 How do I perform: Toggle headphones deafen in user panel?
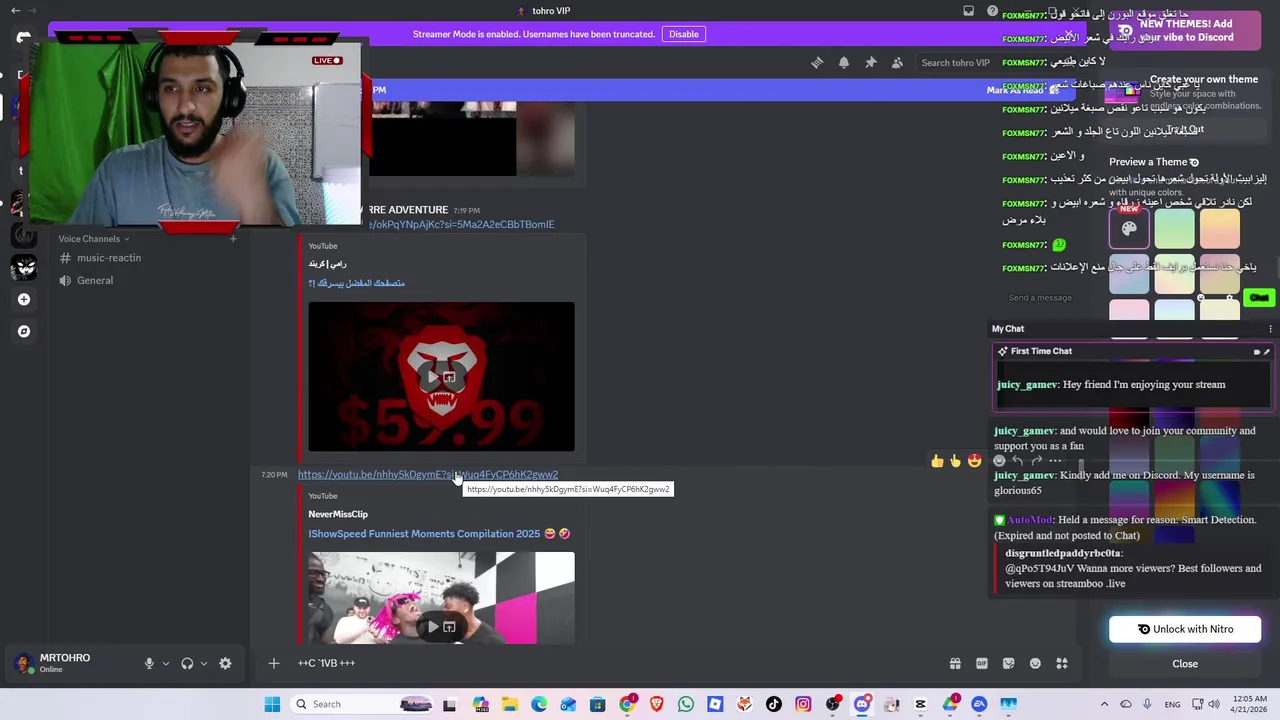187,663
